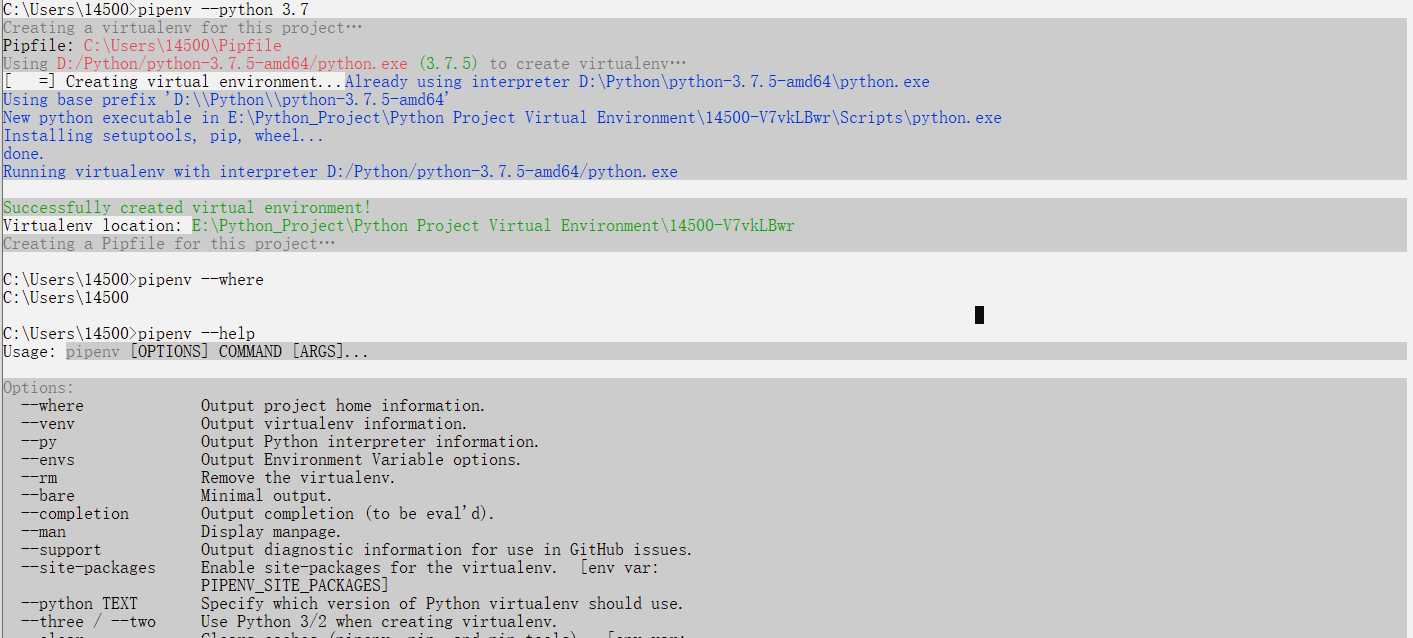Click 'Running virtualenv with interpreter' line
Screen dimensions: 1413x638
340,172
